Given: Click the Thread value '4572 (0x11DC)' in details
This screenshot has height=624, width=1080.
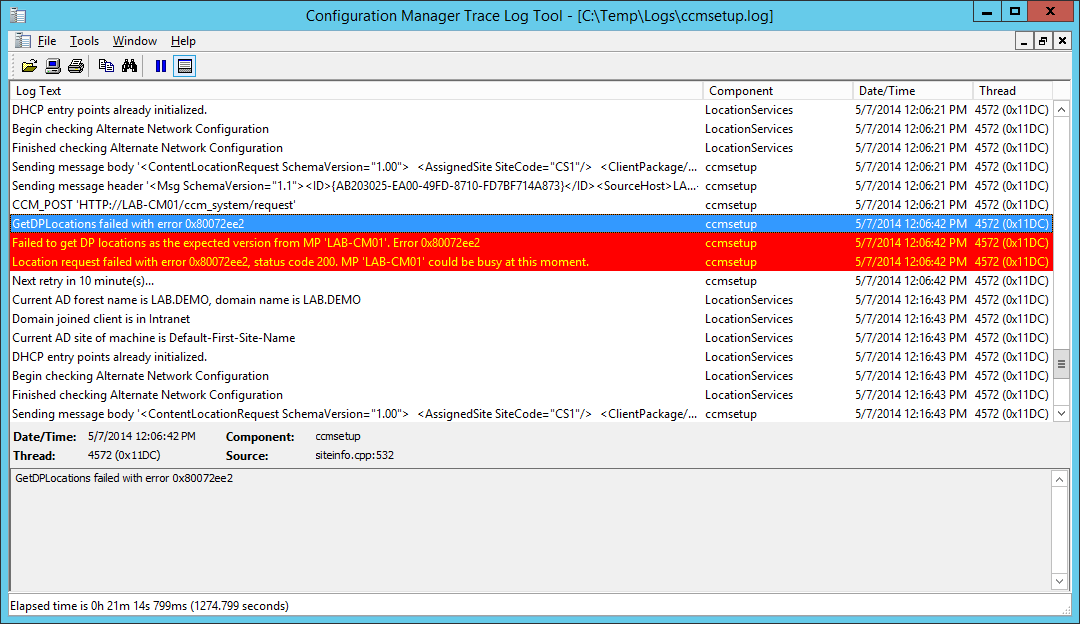Looking at the screenshot, I should 124,455.
